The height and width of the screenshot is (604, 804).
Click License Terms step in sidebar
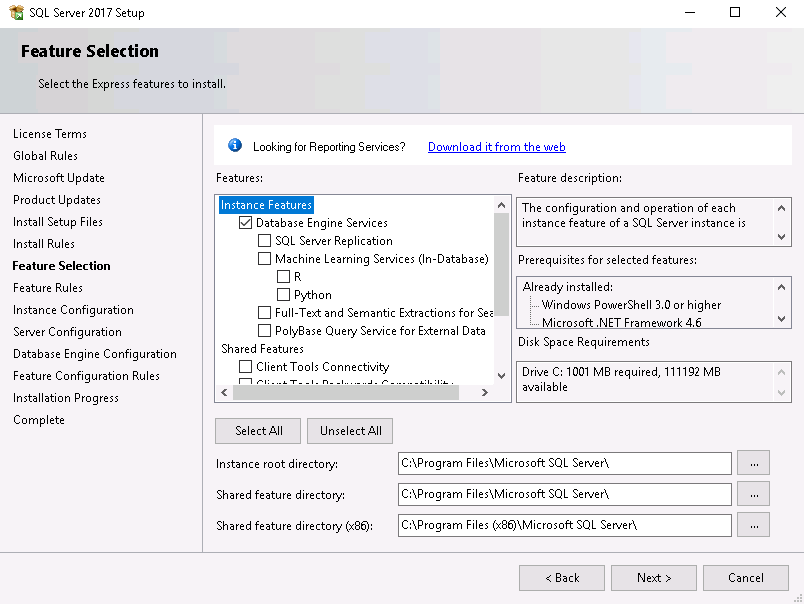50,134
